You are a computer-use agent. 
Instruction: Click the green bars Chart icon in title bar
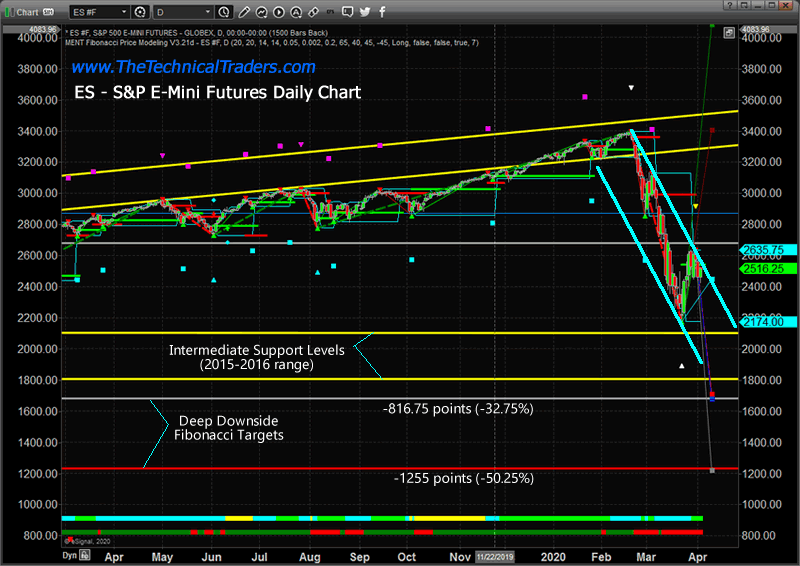tap(9, 12)
